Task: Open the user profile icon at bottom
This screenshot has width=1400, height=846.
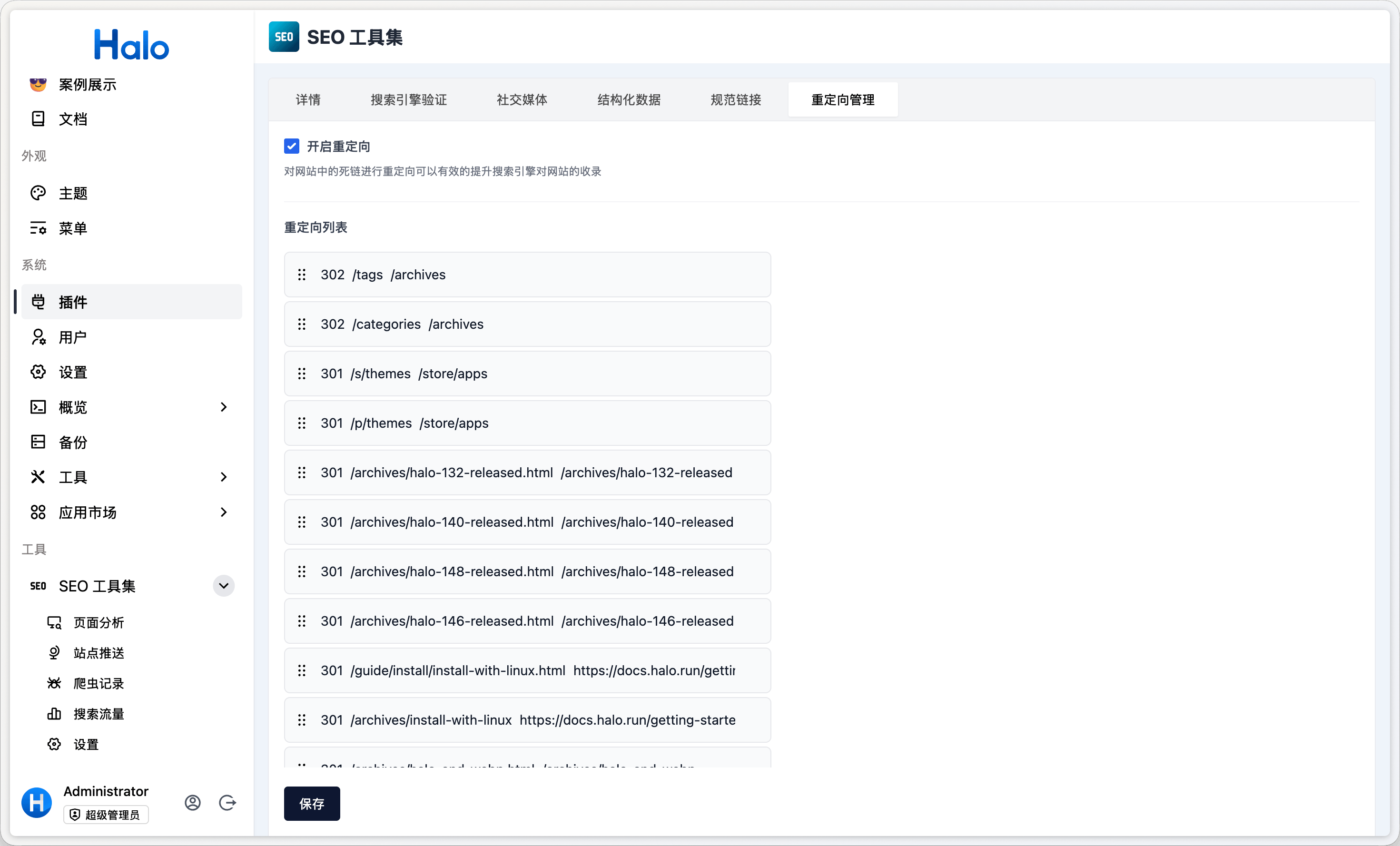Action: coord(193,802)
